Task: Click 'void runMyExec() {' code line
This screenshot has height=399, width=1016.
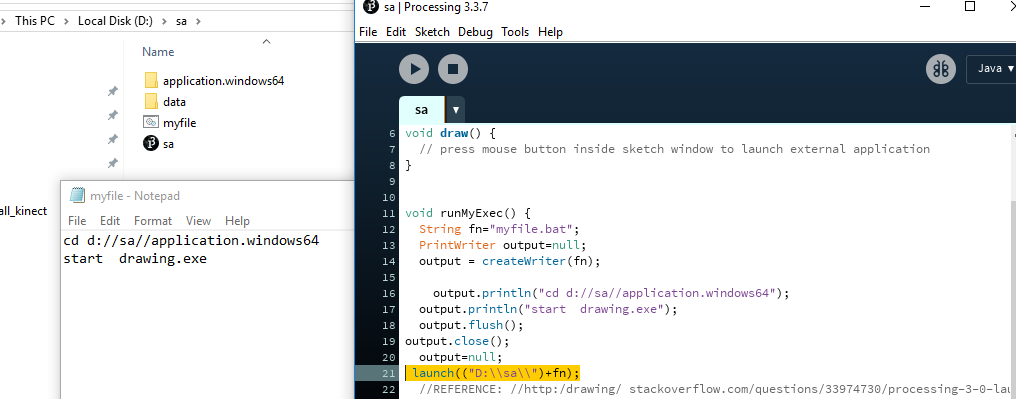Action: click(x=468, y=213)
